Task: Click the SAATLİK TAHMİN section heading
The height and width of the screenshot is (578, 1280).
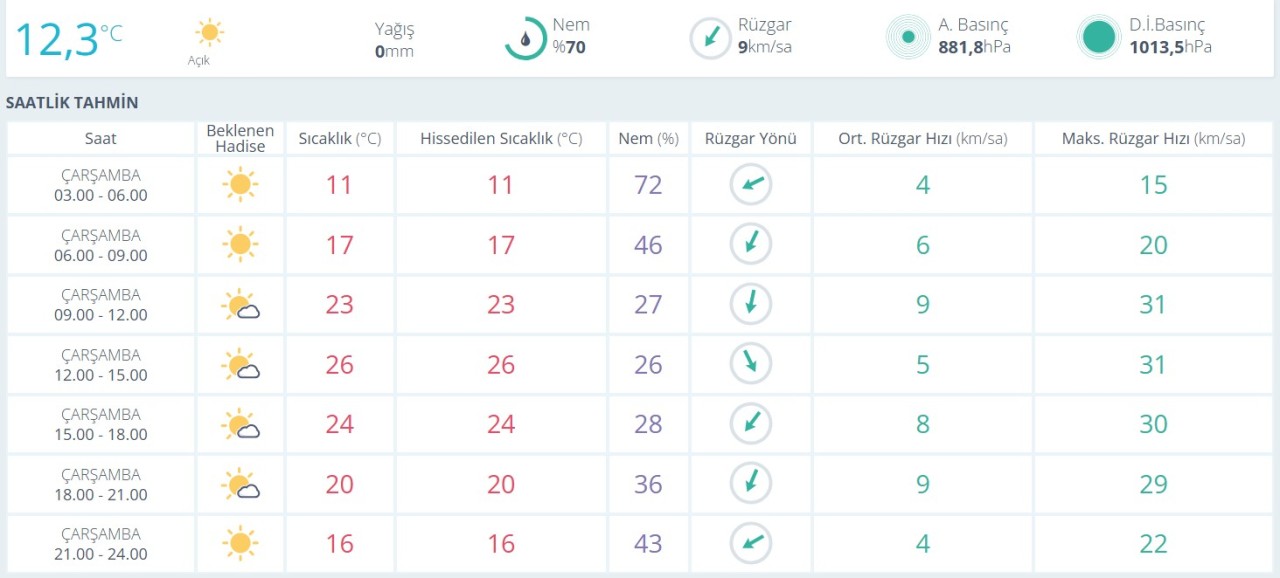Action: (x=72, y=103)
